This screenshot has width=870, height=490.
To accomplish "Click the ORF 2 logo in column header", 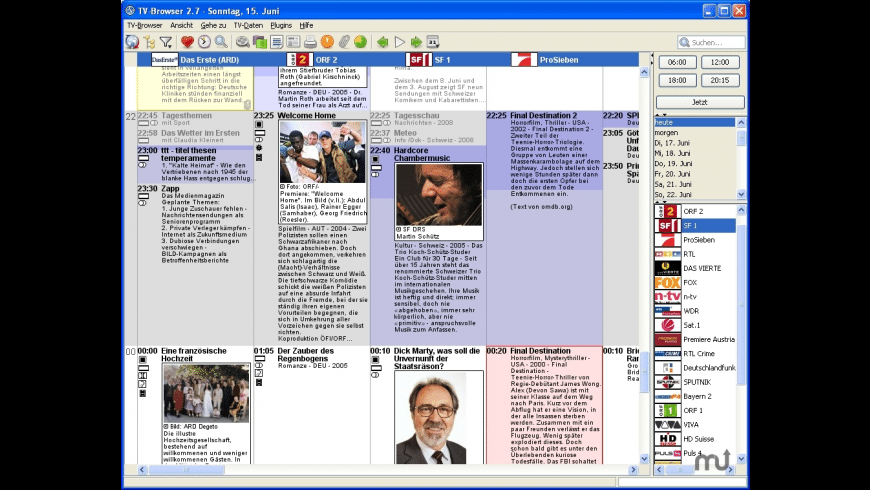I will (x=300, y=59).
